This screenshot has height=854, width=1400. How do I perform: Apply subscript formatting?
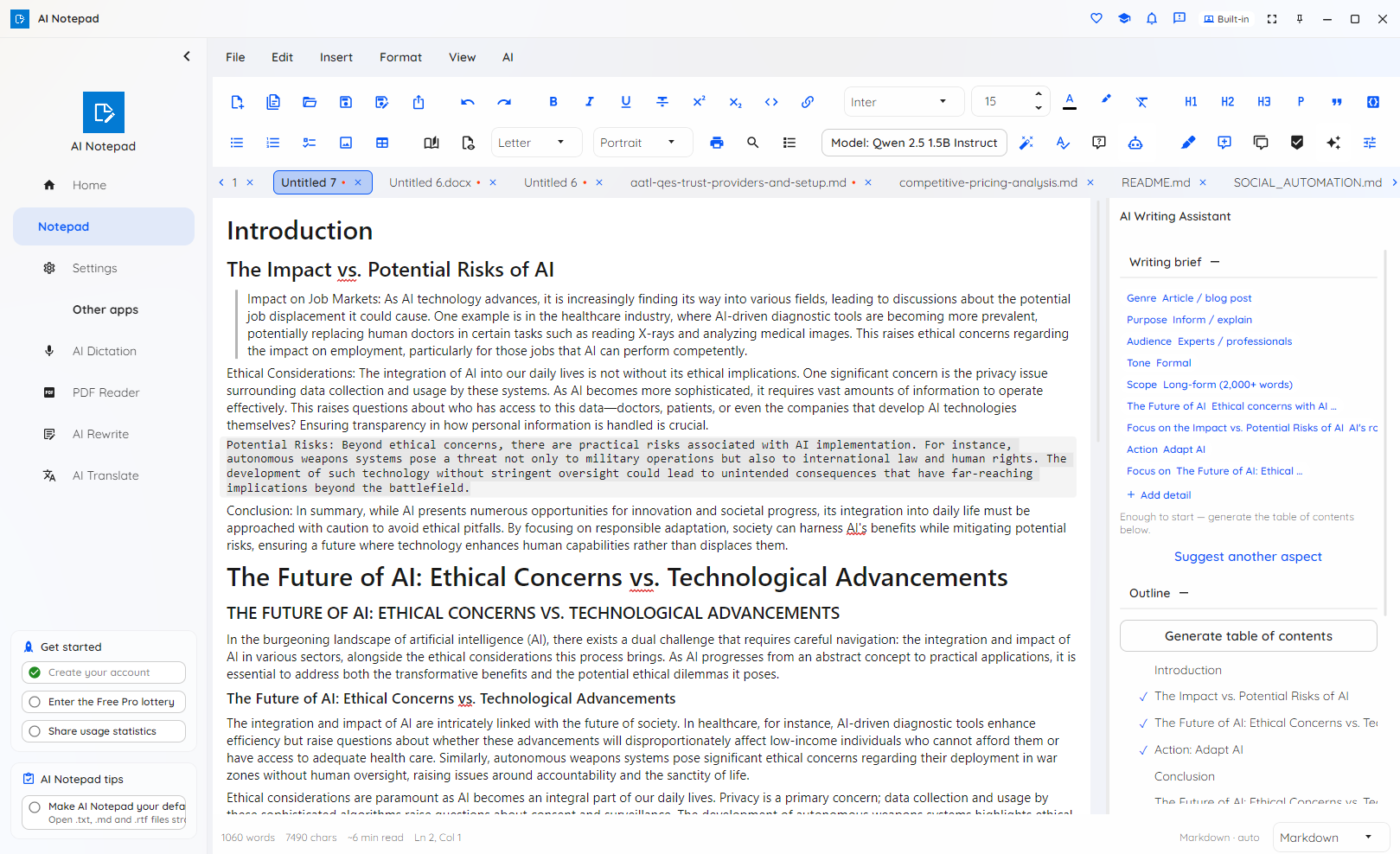click(735, 102)
